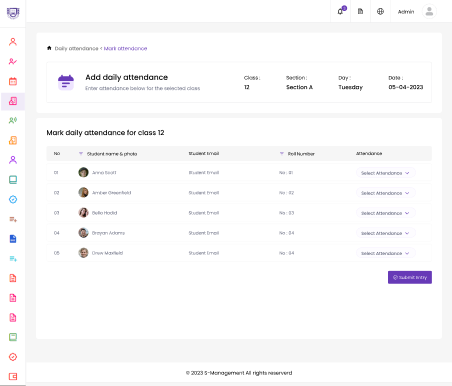This screenshot has height=386, width=452.
Task: Click the Admin profile avatar
Action: [x=429, y=12]
